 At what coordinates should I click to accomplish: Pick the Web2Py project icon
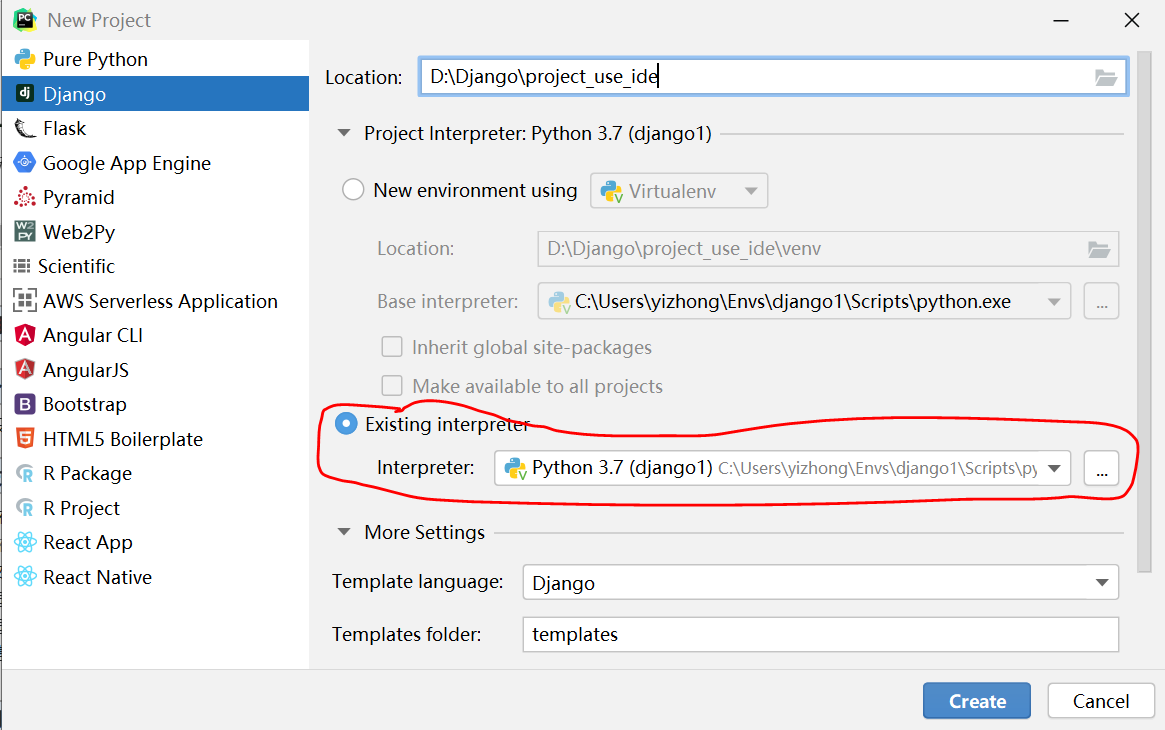tap(25, 232)
